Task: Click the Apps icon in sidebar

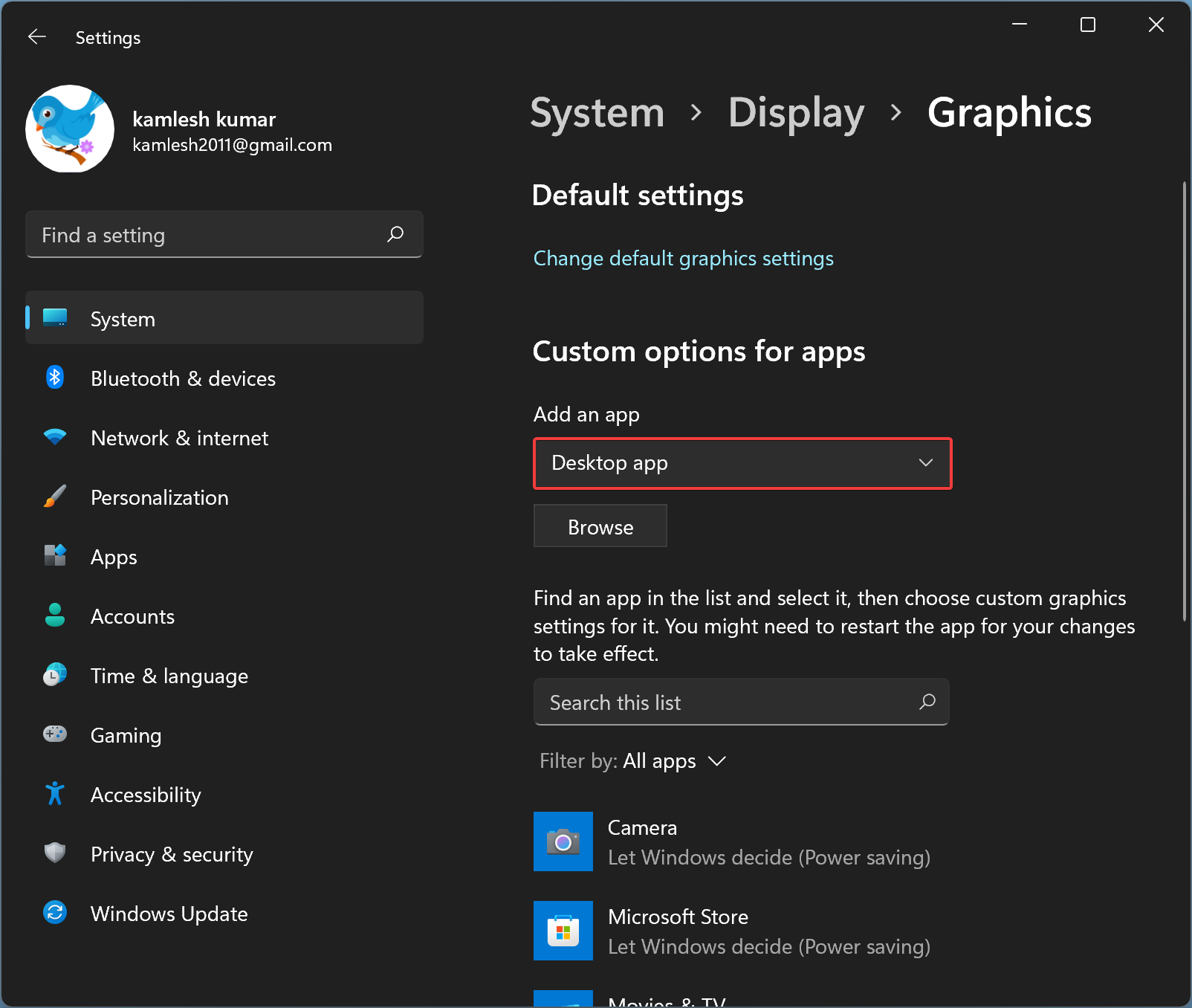Action: tap(55, 555)
